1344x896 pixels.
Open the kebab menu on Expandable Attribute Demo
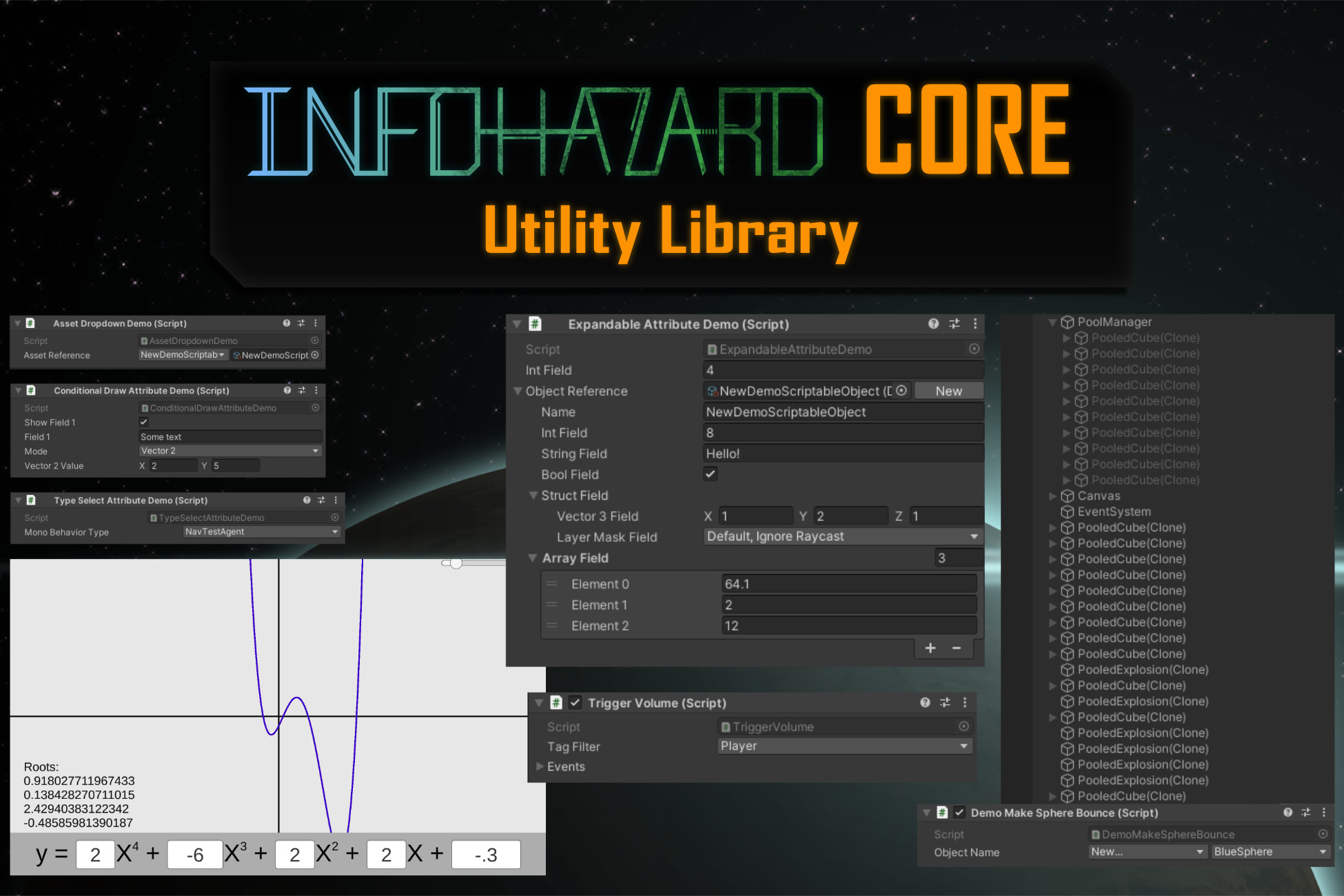(975, 324)
